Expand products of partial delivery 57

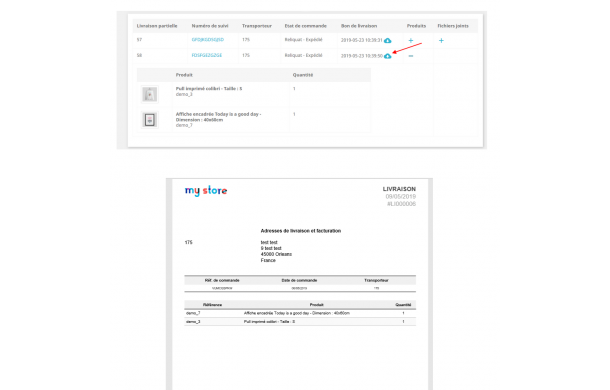(410, 40)
